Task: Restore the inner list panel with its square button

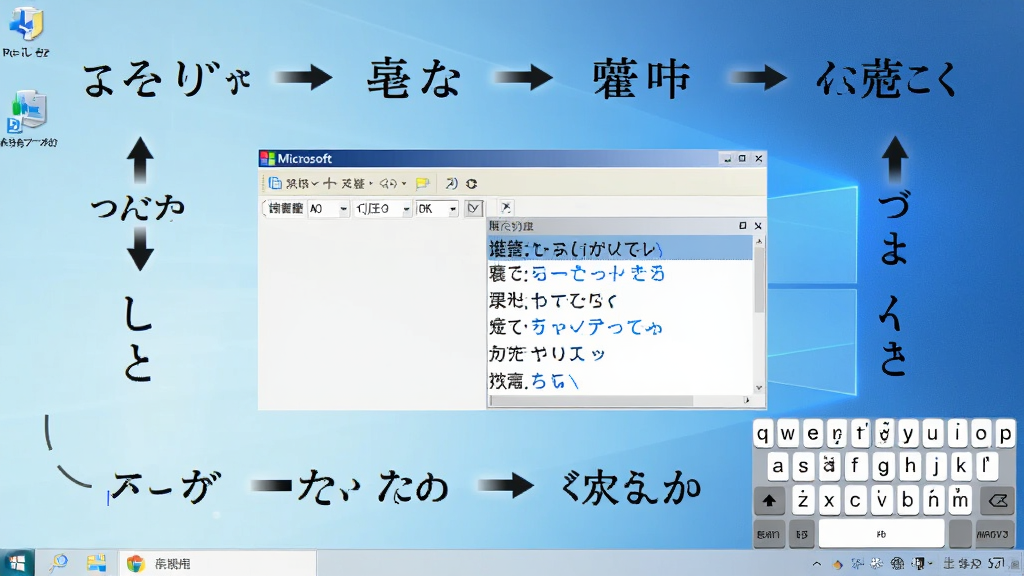Action: click(x=743, y=225)
